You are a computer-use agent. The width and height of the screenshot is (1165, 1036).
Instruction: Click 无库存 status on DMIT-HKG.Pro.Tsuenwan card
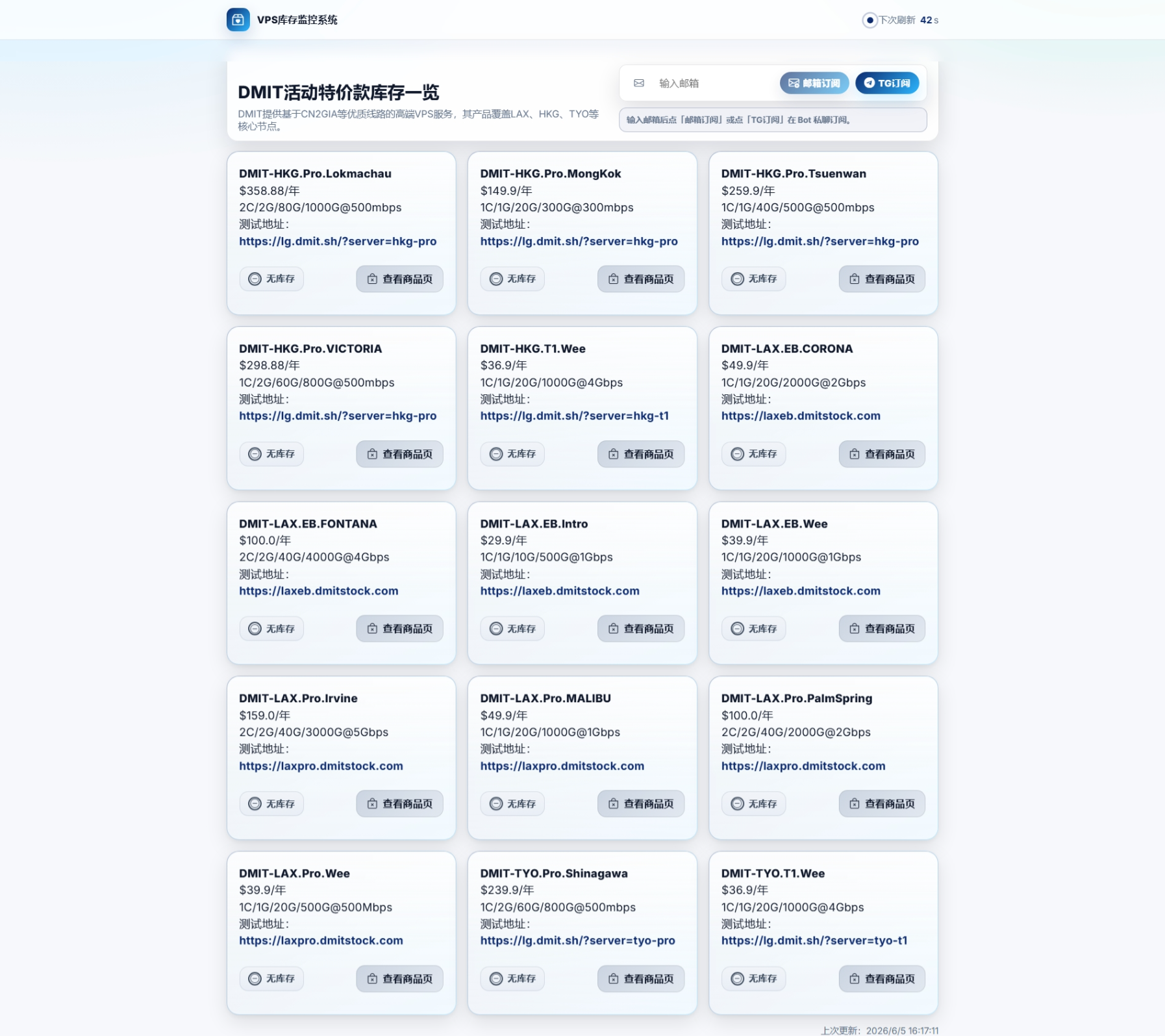(x=753, y=279)
